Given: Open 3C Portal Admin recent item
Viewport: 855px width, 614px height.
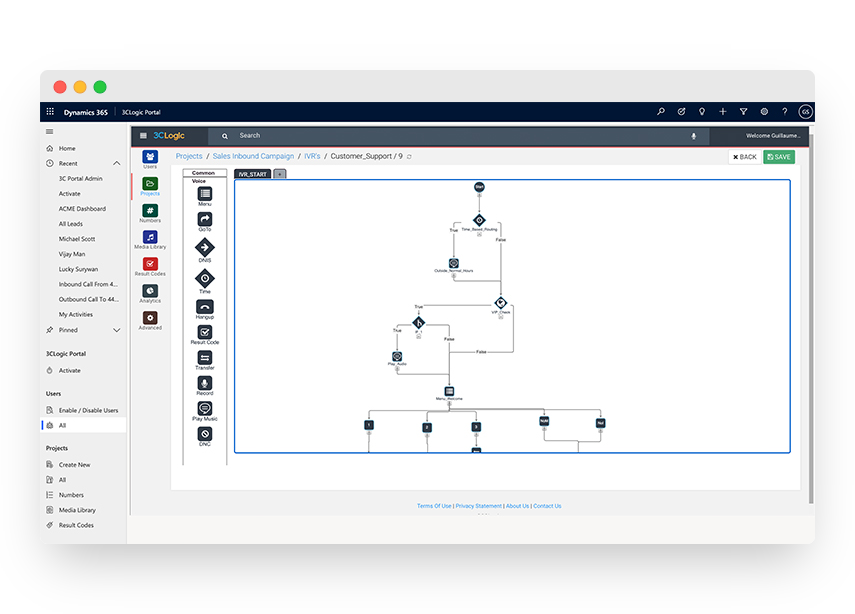Looking at the screenshot, I should (81, 179).
